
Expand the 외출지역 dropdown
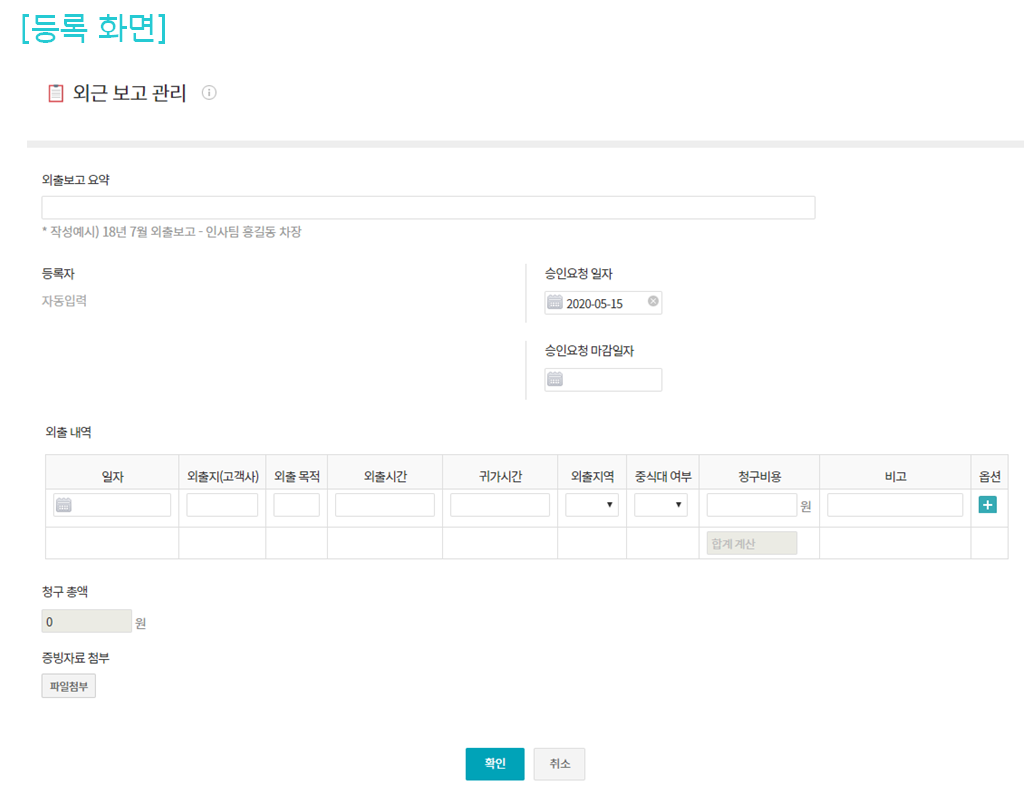pos(592,505)
